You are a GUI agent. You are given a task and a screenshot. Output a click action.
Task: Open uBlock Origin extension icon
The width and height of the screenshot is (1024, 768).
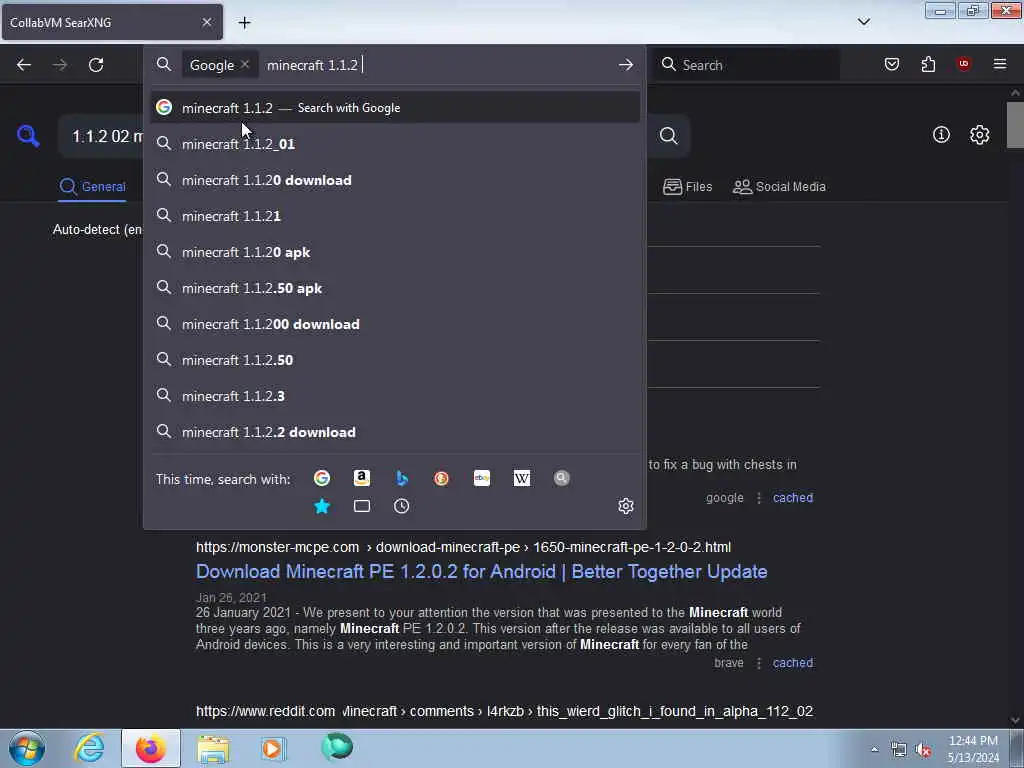pos(963,64)
